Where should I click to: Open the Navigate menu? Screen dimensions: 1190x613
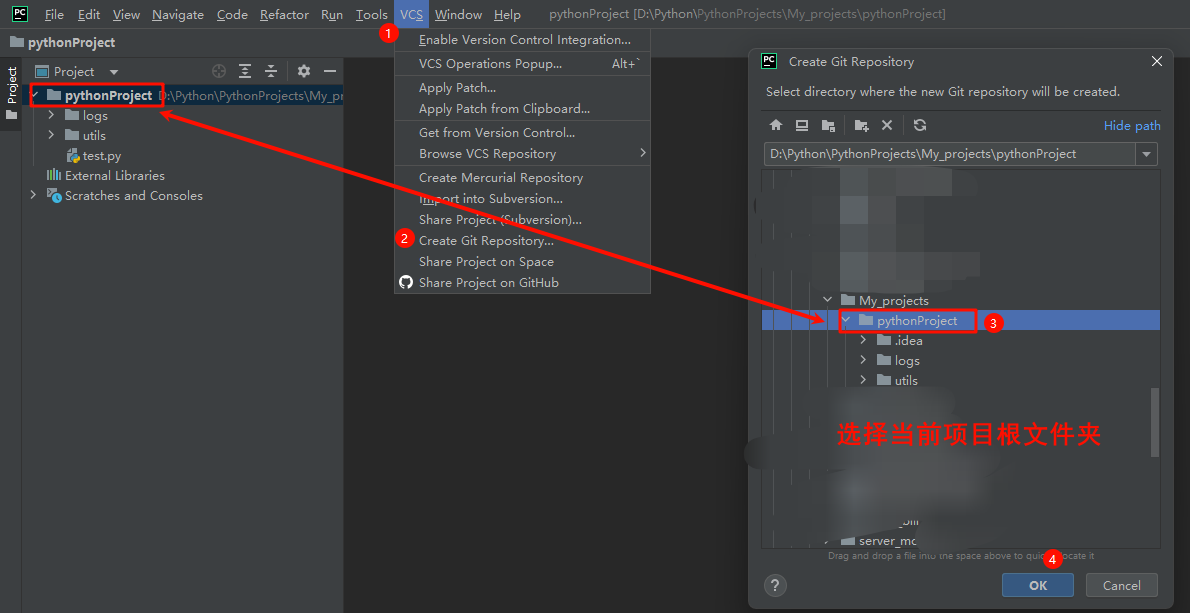click(x=178, y=14)
